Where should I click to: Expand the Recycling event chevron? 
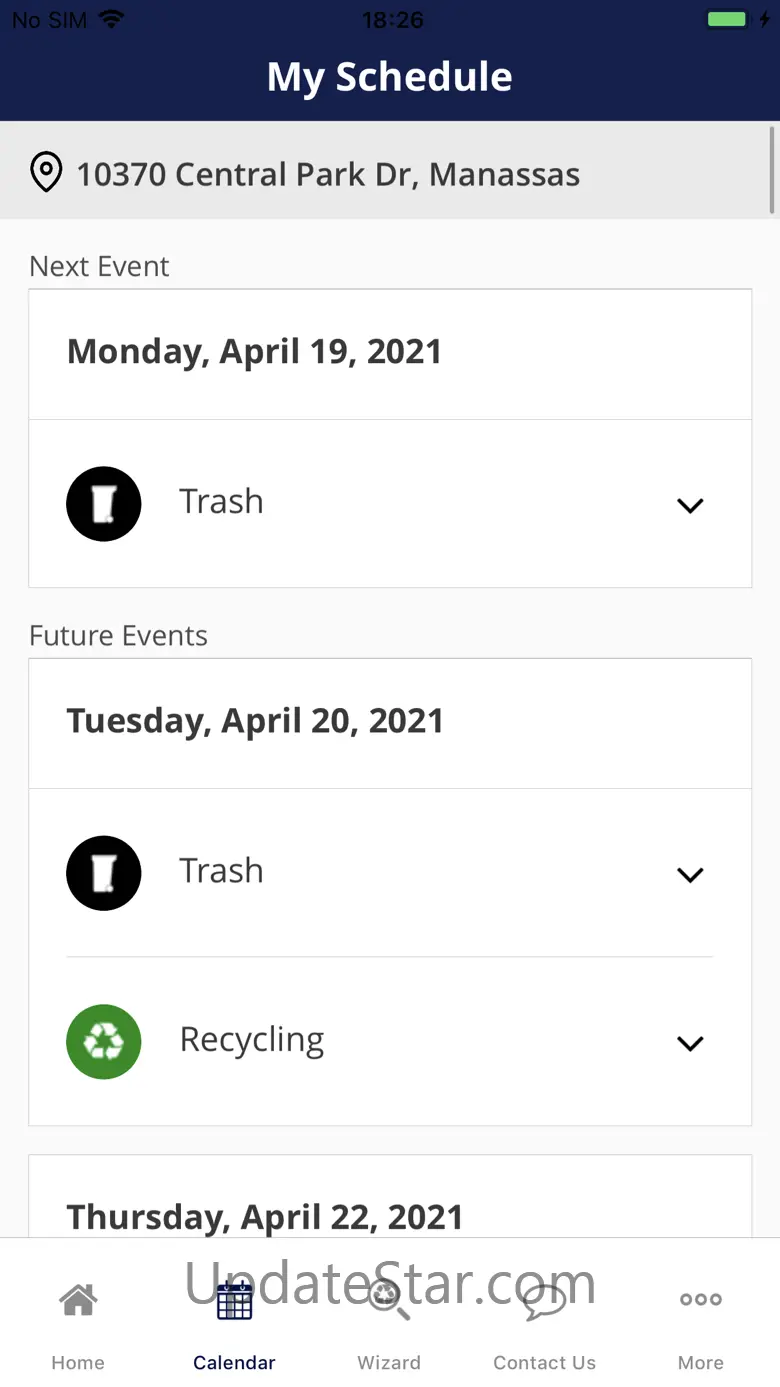pyautogui.click(x=690, y=1043)
